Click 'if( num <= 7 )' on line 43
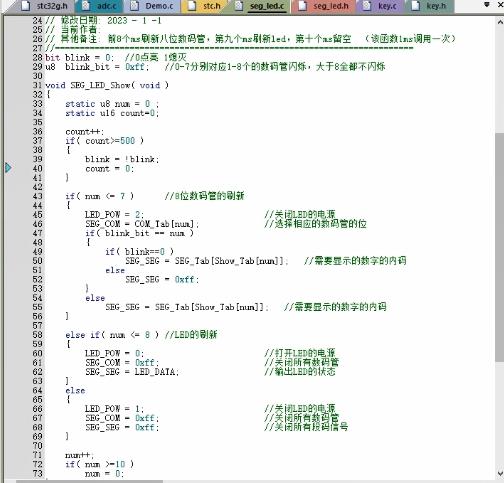Screen dimensions: 504x483 [99, 196]
